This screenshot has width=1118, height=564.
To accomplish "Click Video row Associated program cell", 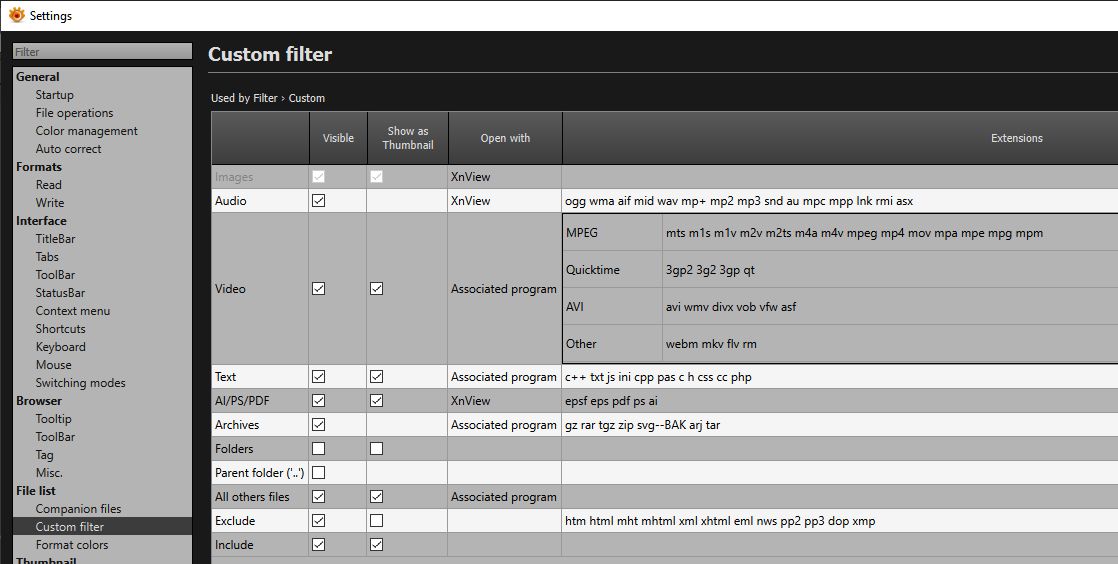I will pos(505,289).
